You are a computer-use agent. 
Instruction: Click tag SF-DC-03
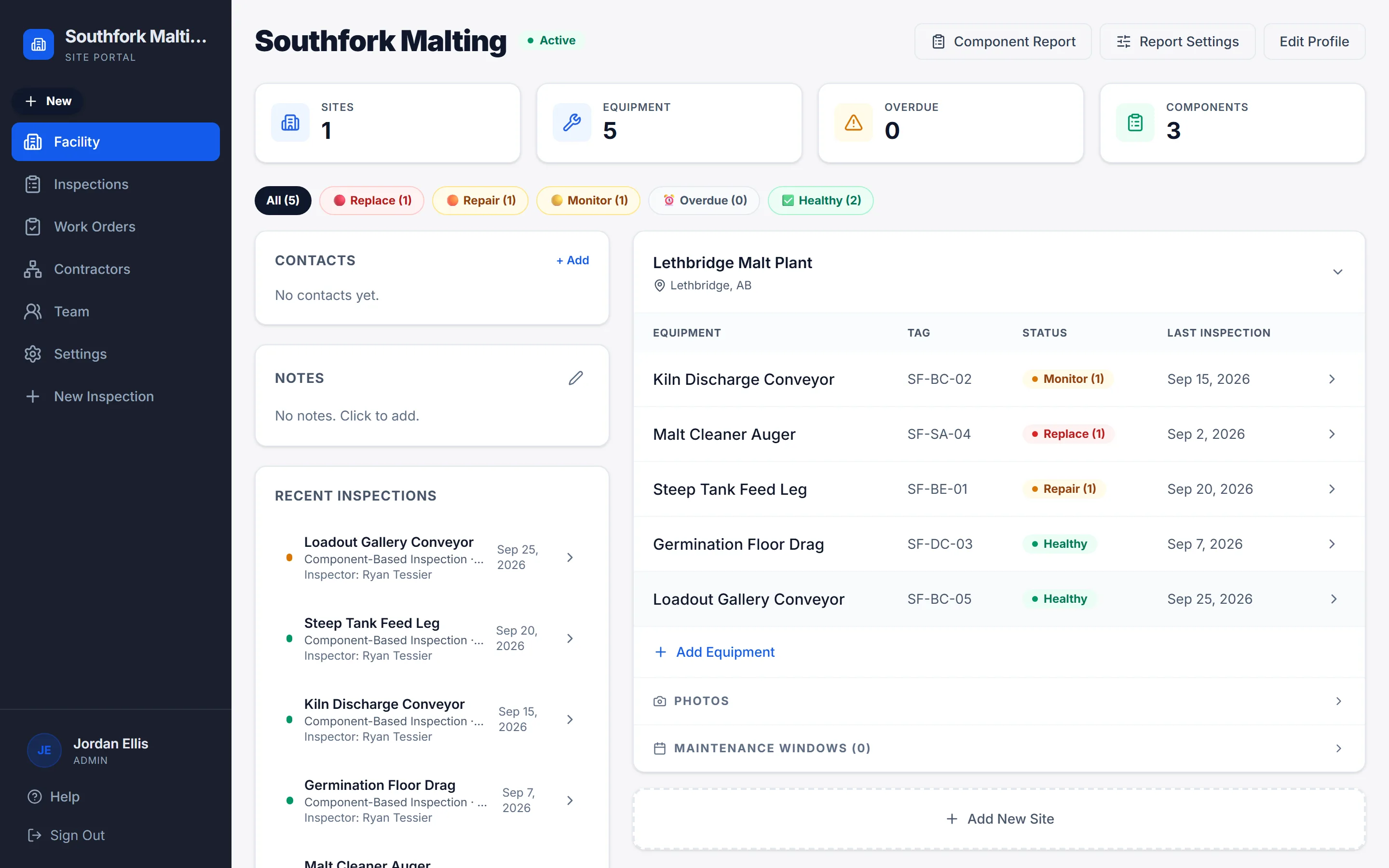(940, 544)
